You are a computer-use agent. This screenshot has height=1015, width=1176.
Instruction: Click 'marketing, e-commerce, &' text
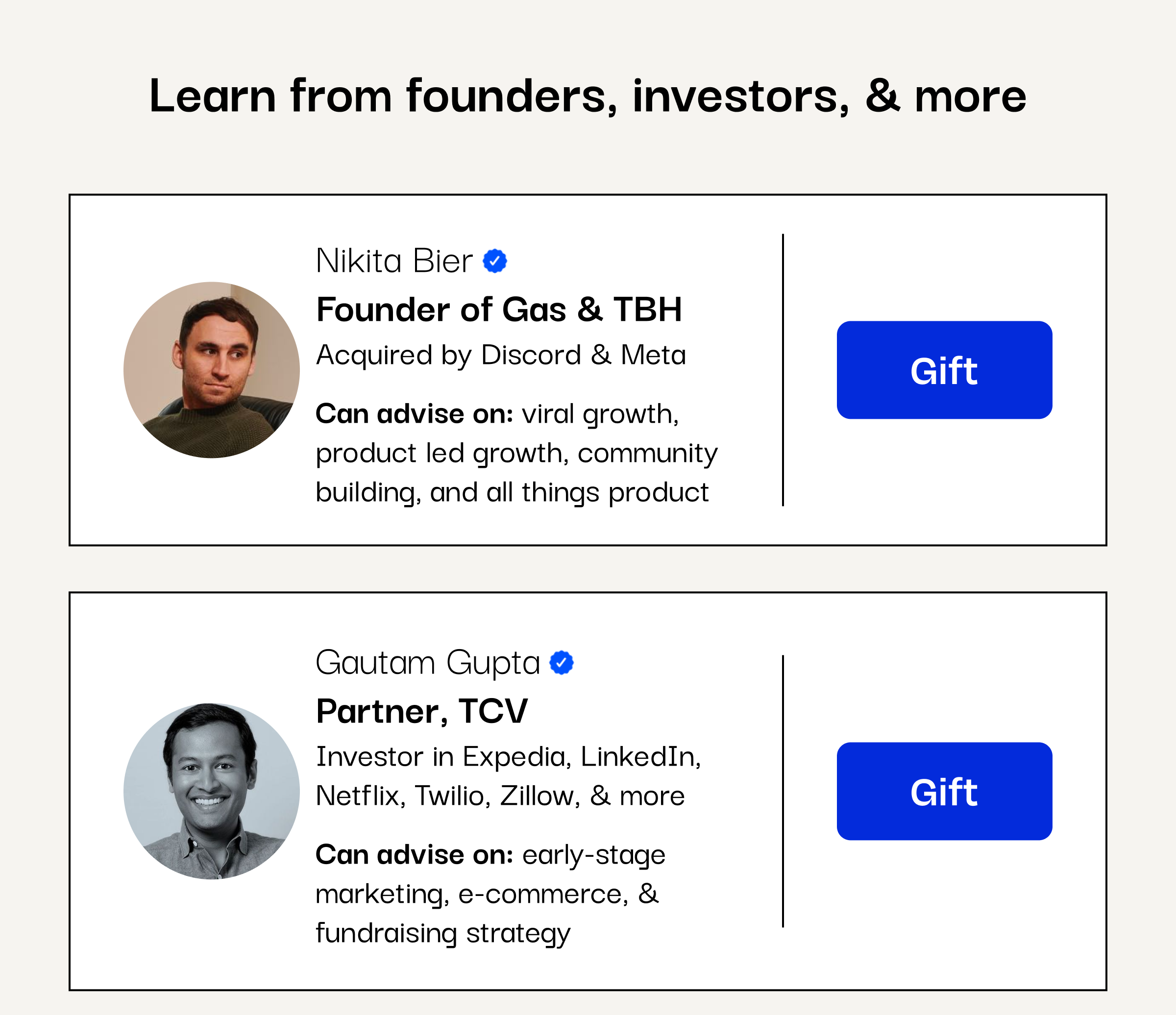[487, 894]
